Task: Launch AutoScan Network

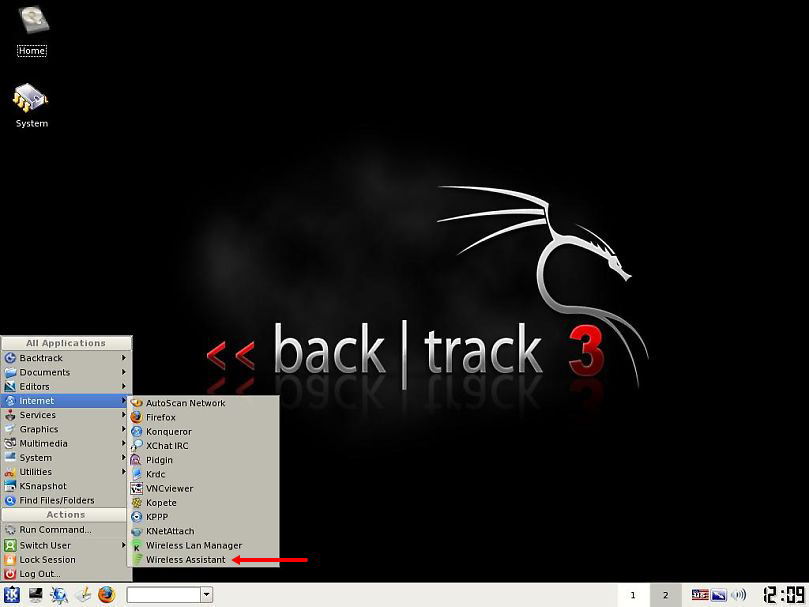Action: tap(203, 403)
